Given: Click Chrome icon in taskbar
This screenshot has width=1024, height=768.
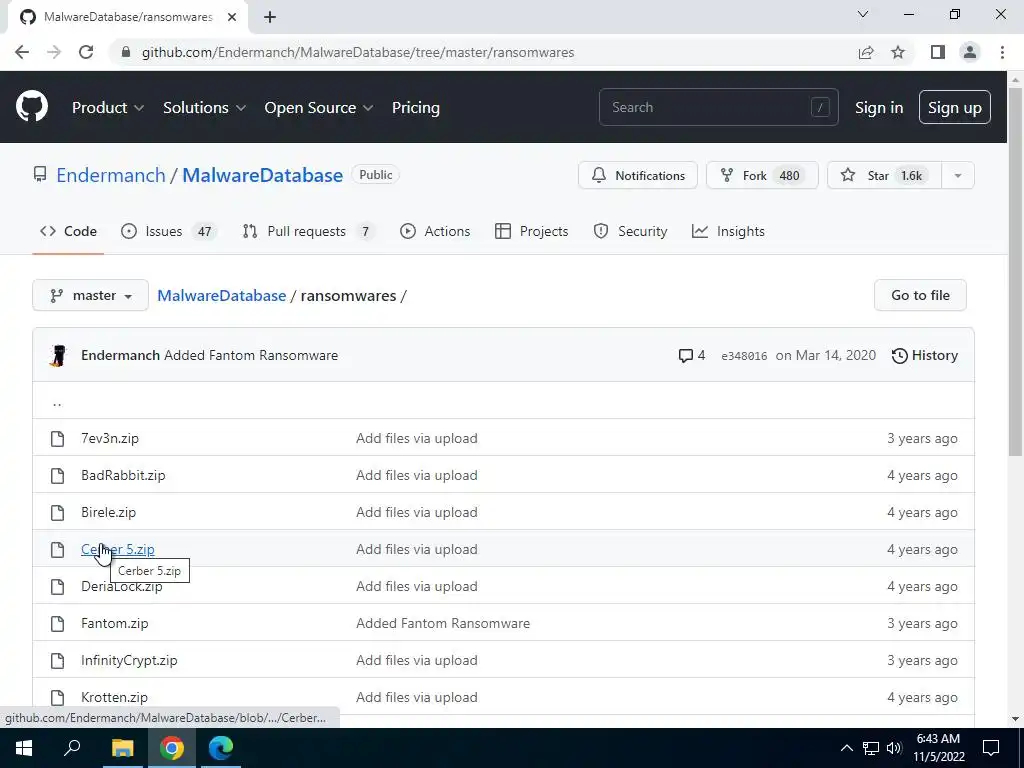Looking at the screenshot, I should point(172,748).
